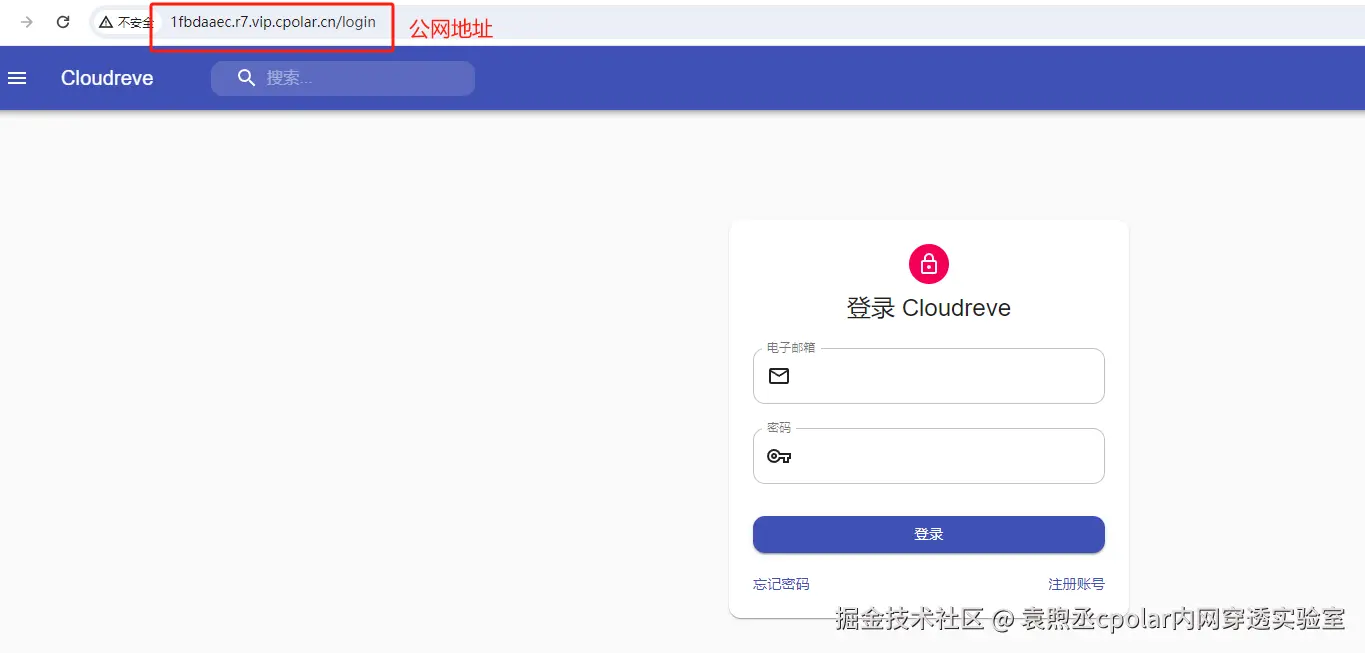Viewport: 1365px width, 653px height.
Task: Focus the 电子邮箱 email input field
Action: 929,376
